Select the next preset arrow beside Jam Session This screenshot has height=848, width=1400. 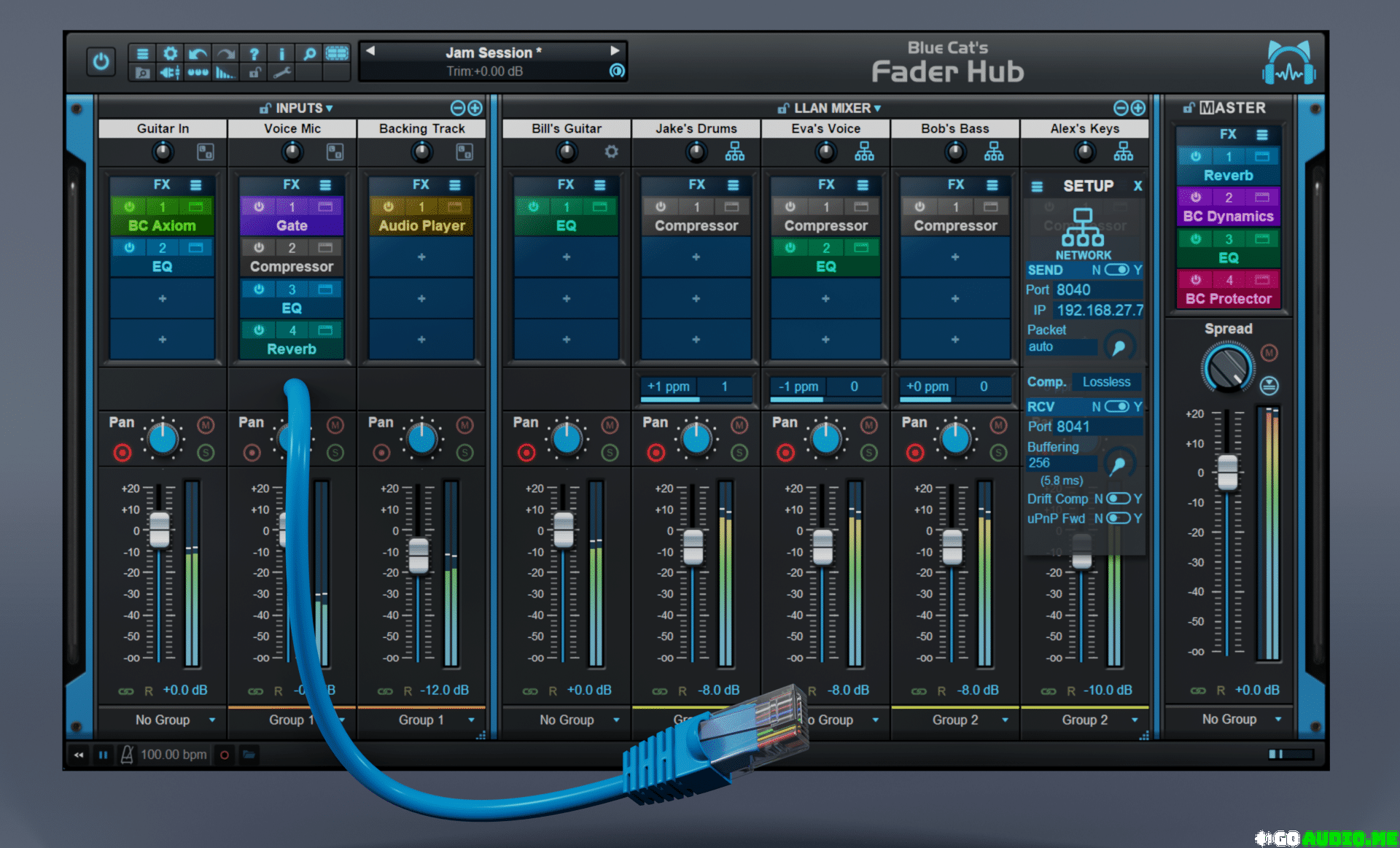[615, 50]
